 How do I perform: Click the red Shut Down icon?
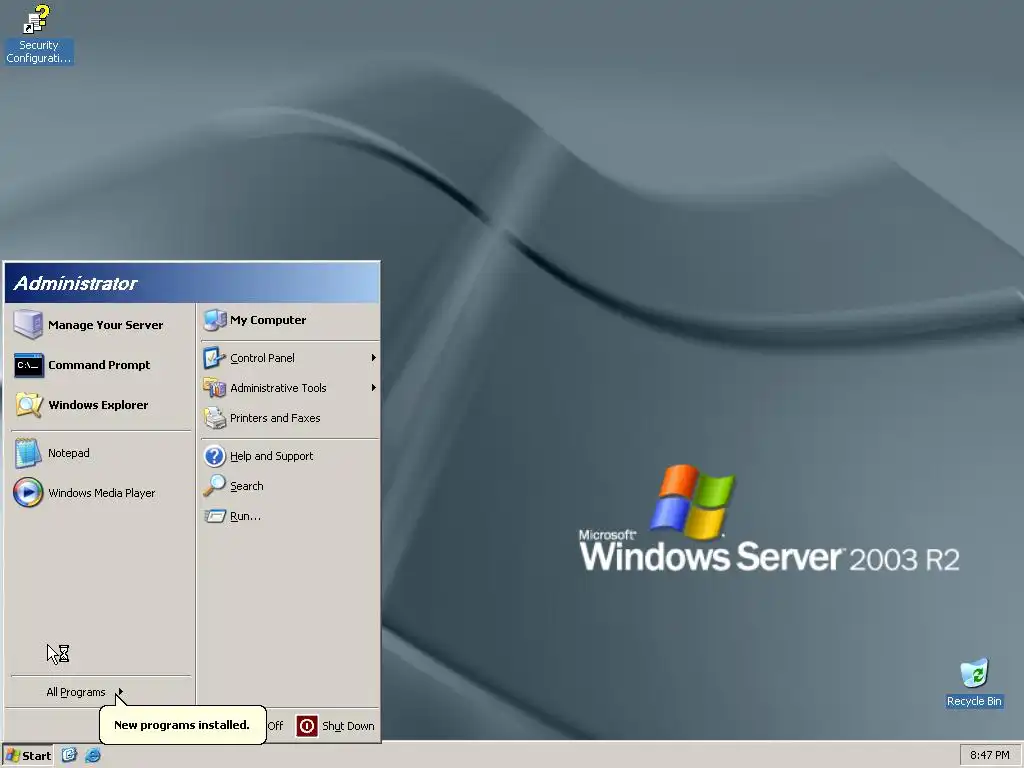click(x=307, y=726)
